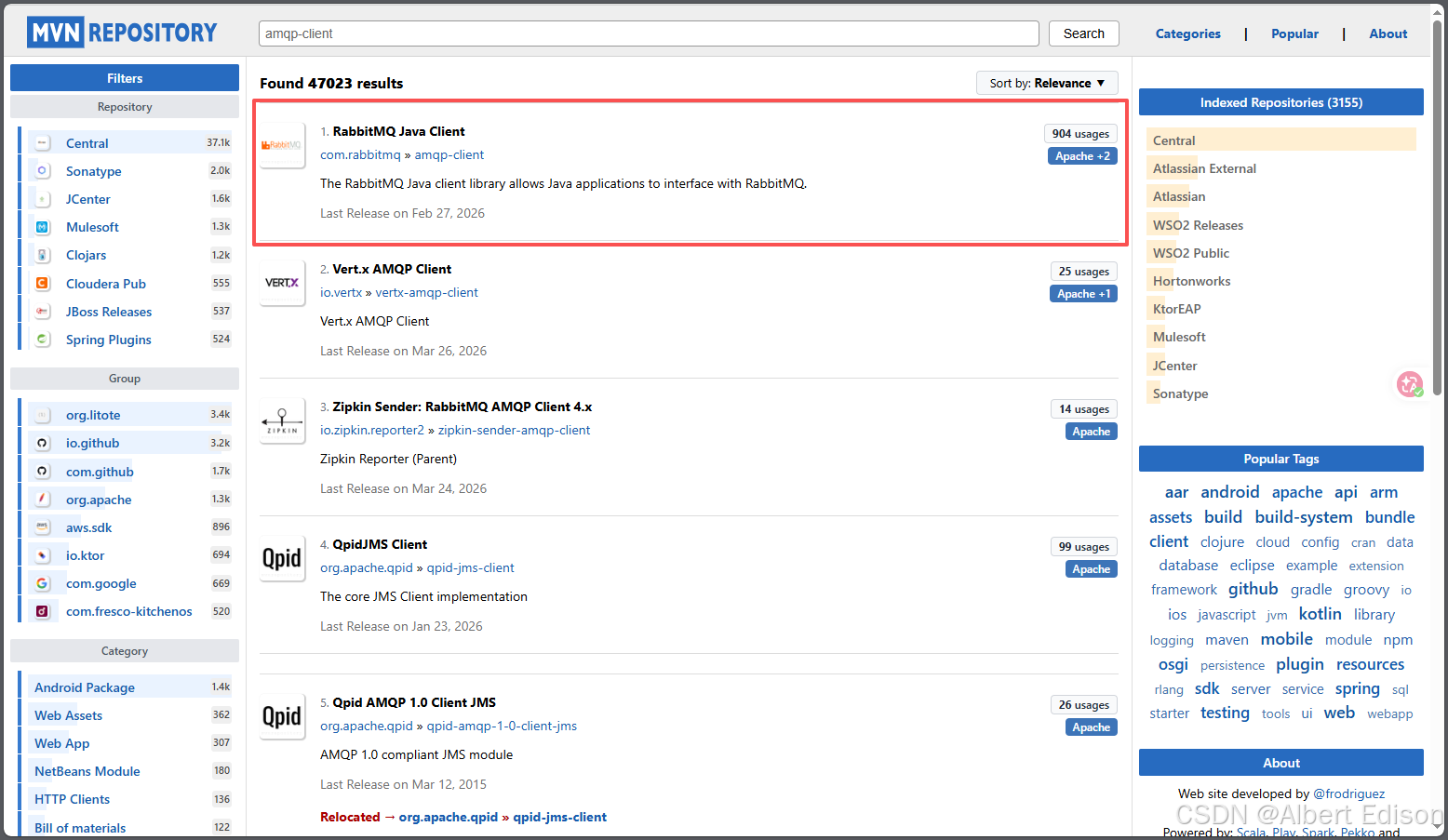
Task: Select the spring popular tag
Action: pos(1357,688)
